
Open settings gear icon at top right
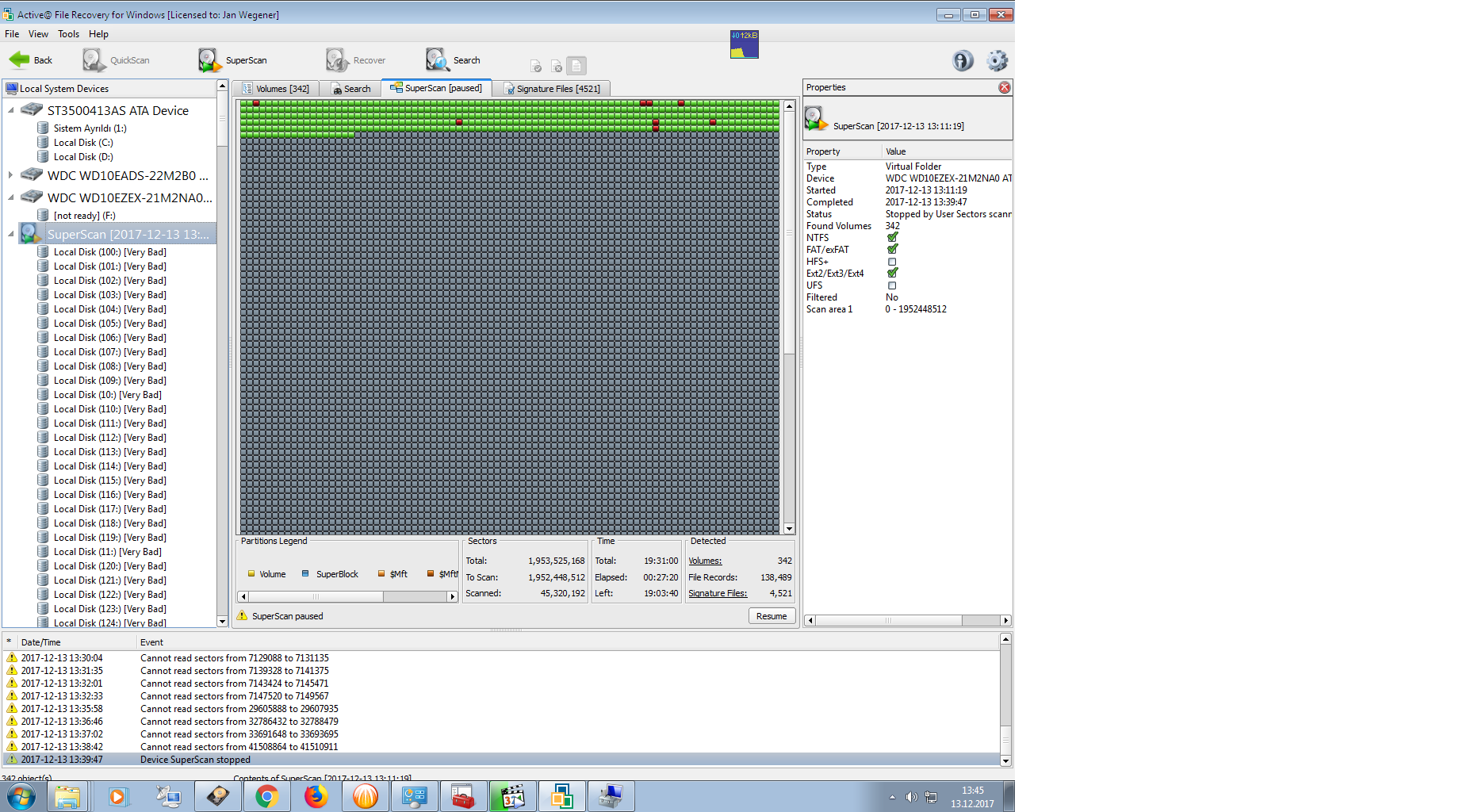click(x=997, y=60)
